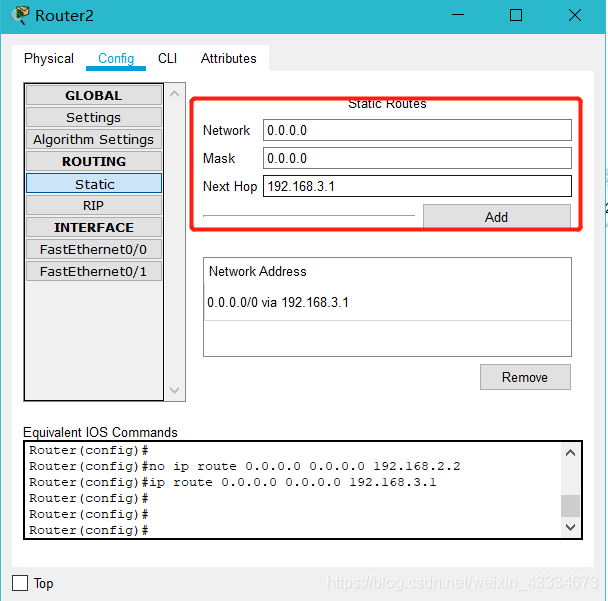Viewport: 608px width, 601px height.
Task: Click the INTERFACE section header
Action: point(94,227)
